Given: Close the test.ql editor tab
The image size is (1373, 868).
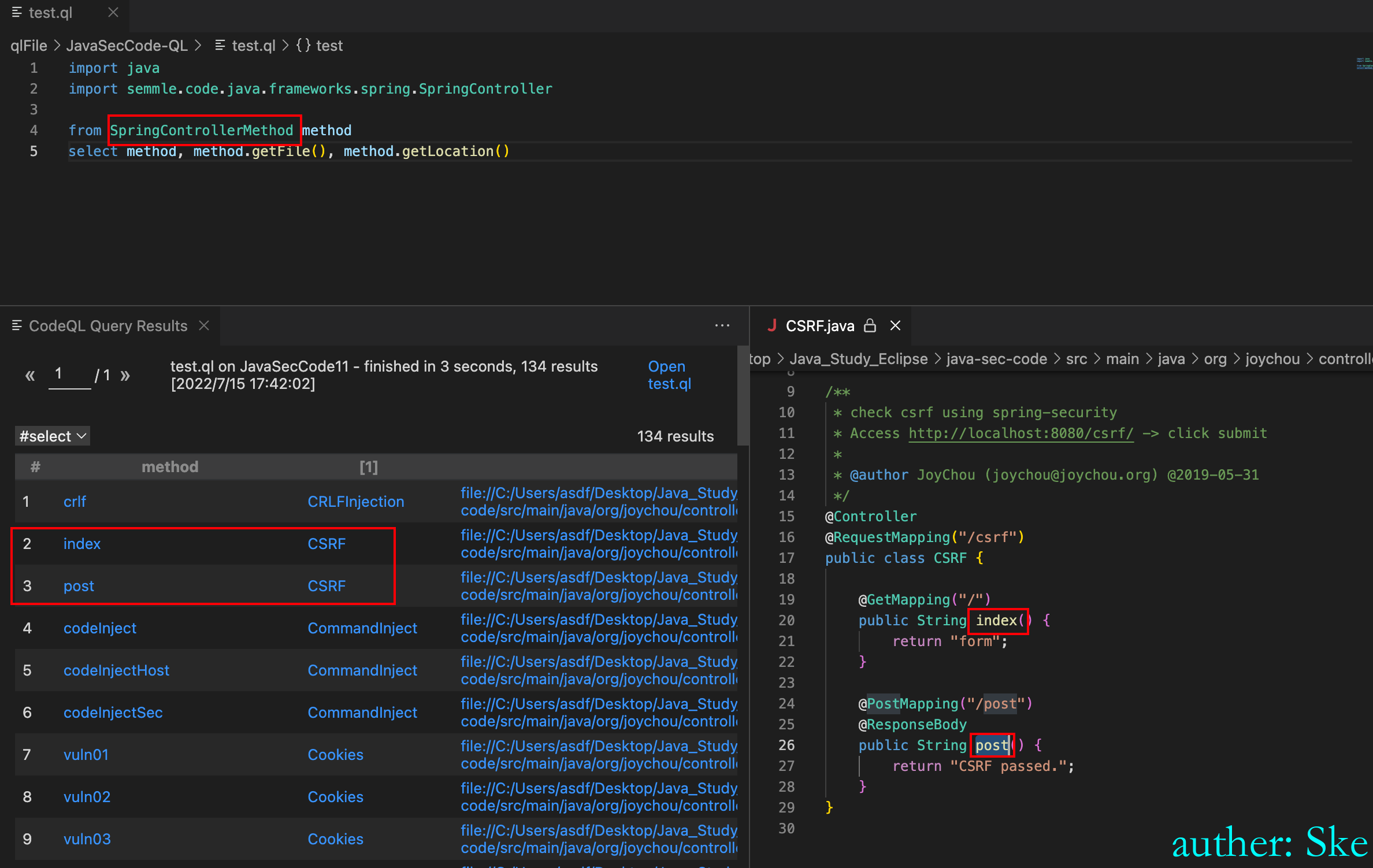Looking at the screenshot, I should (113, 13).
